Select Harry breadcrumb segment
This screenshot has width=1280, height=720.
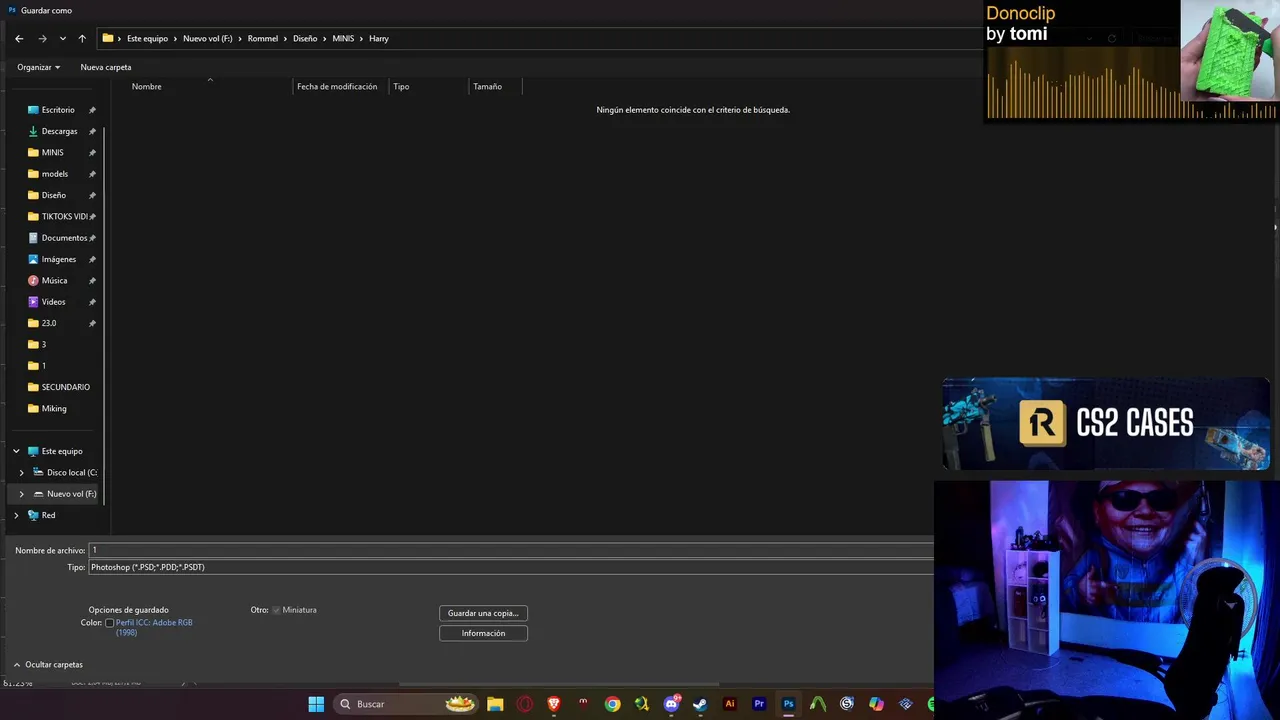click(379, 38)
